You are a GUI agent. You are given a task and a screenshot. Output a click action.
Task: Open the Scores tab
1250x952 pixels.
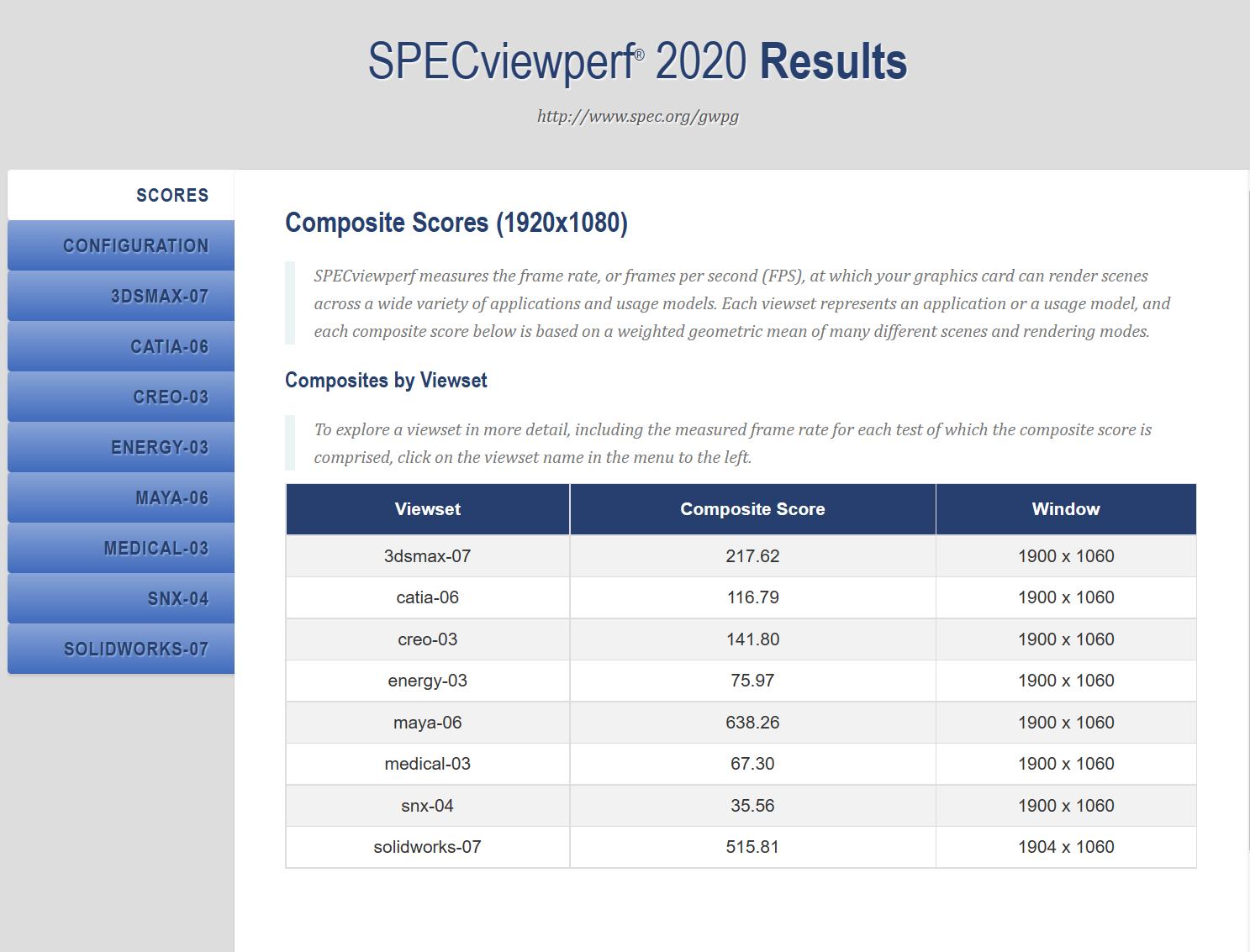pyautogui.click(x=121, y=195)
